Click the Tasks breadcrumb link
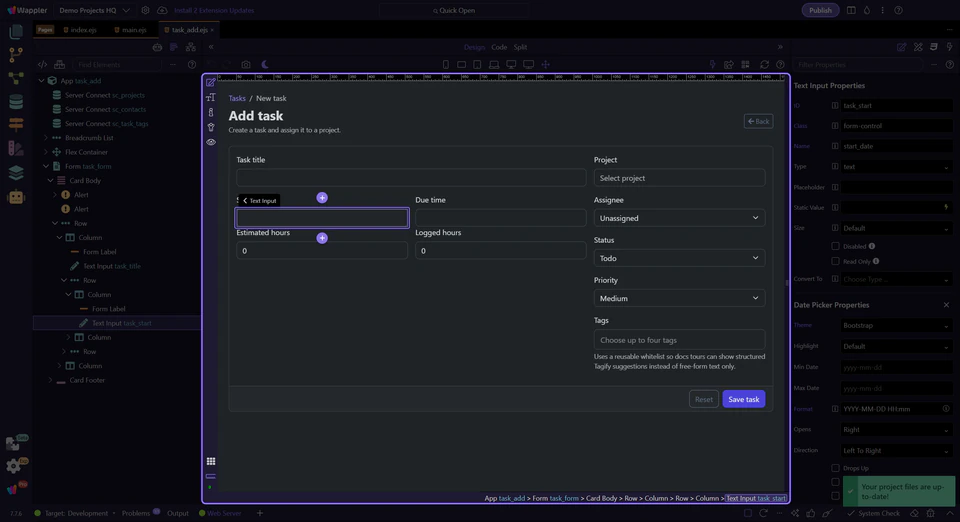The width and height of the screenshot is (960, 522). [x=237, y=98]
